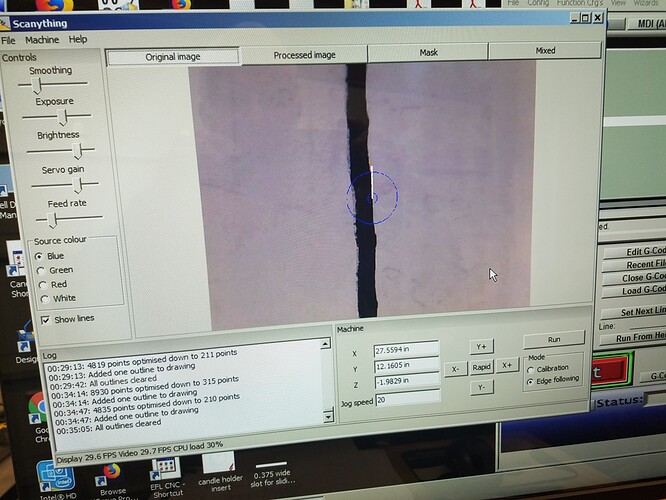Click the Brightness slider handle
The height and width of the screenshot is (500, 666).
pos(77,151)
